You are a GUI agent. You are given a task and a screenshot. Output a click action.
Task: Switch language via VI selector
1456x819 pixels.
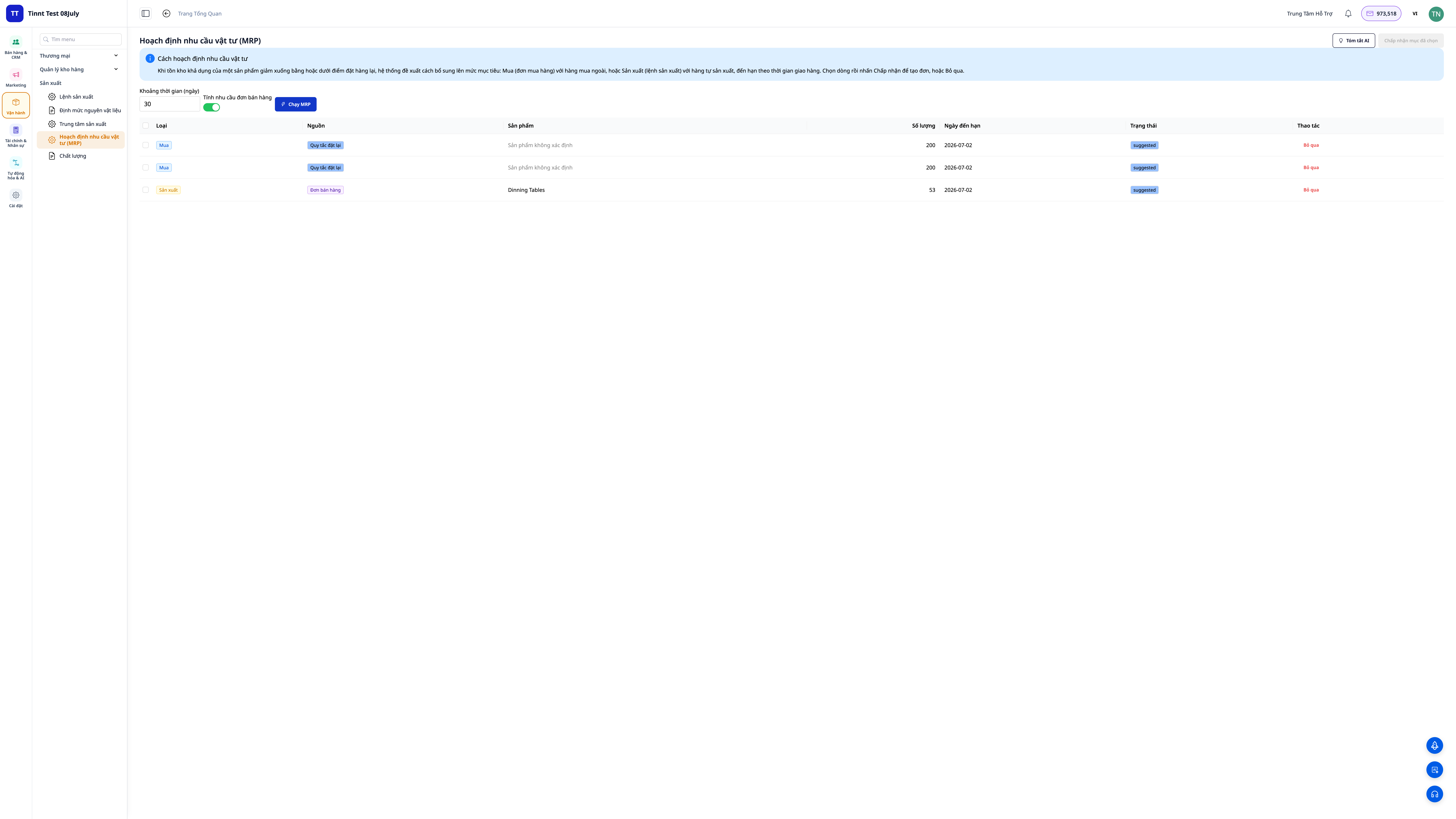pyautogui.click(x=1415, y=14)
